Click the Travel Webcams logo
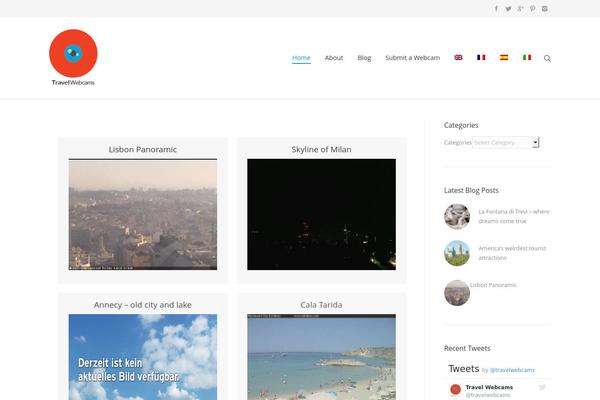The image size is (600, 400). (73, 57)
